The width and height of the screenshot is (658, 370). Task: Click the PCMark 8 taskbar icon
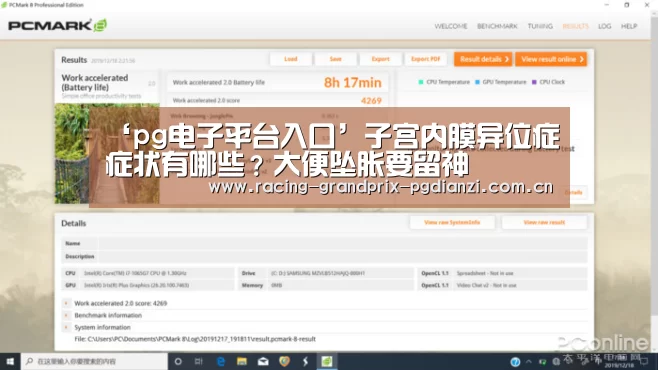[x=327, y=361]
